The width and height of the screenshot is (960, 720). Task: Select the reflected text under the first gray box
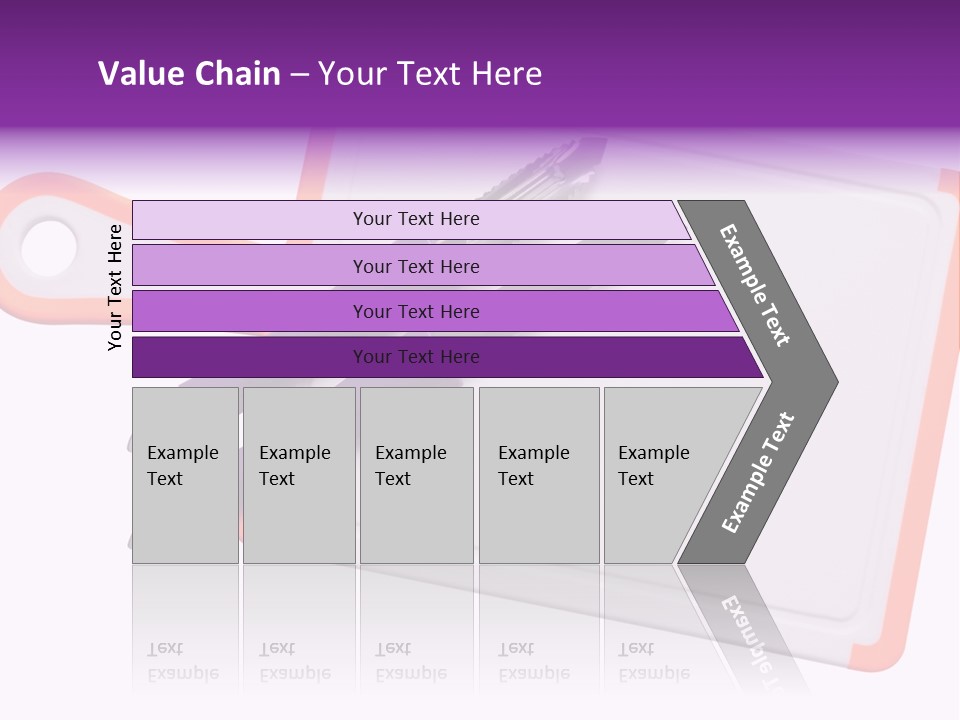click(x=183, y=661)
